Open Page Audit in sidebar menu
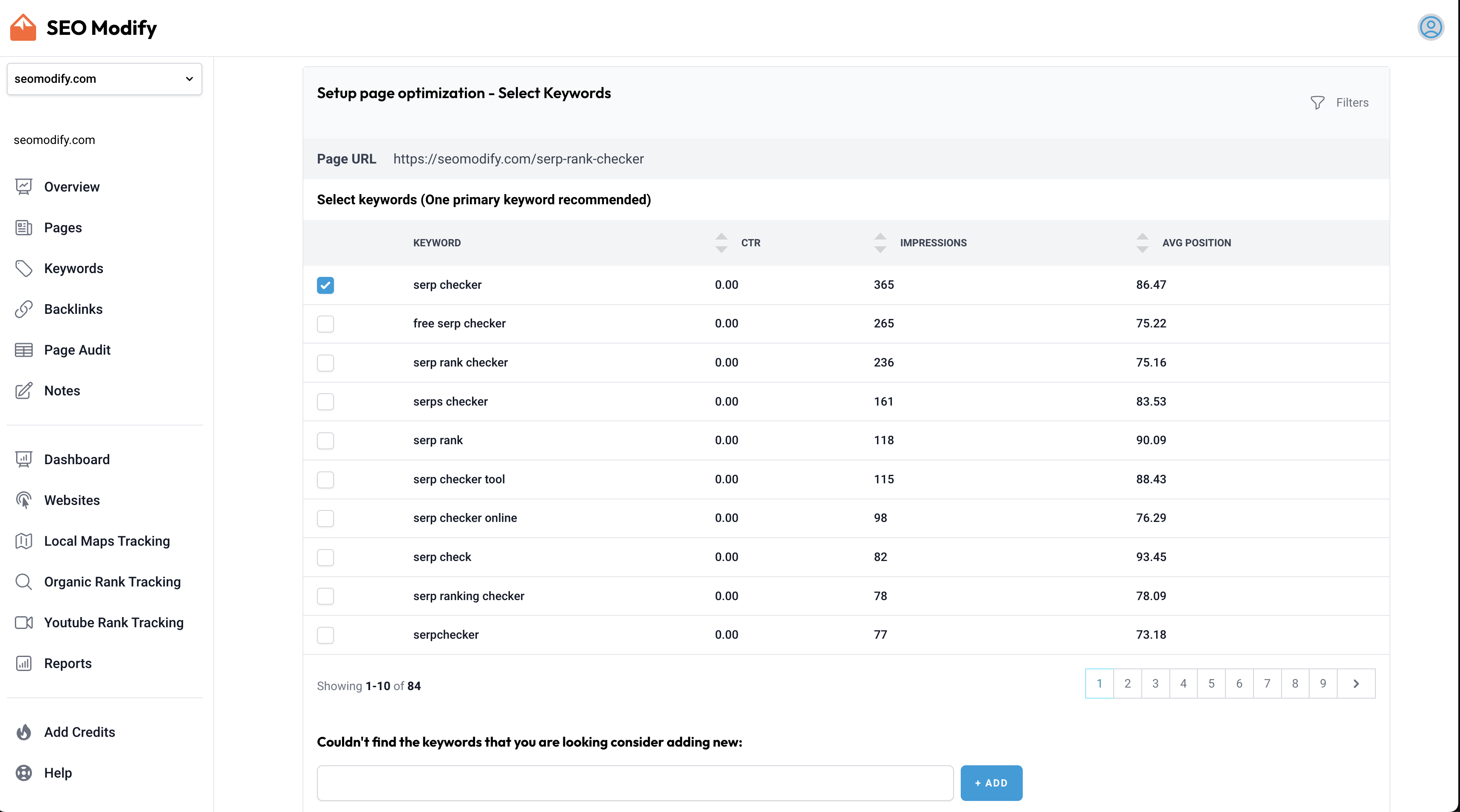The image size is (1460, 812). (77, 350)
